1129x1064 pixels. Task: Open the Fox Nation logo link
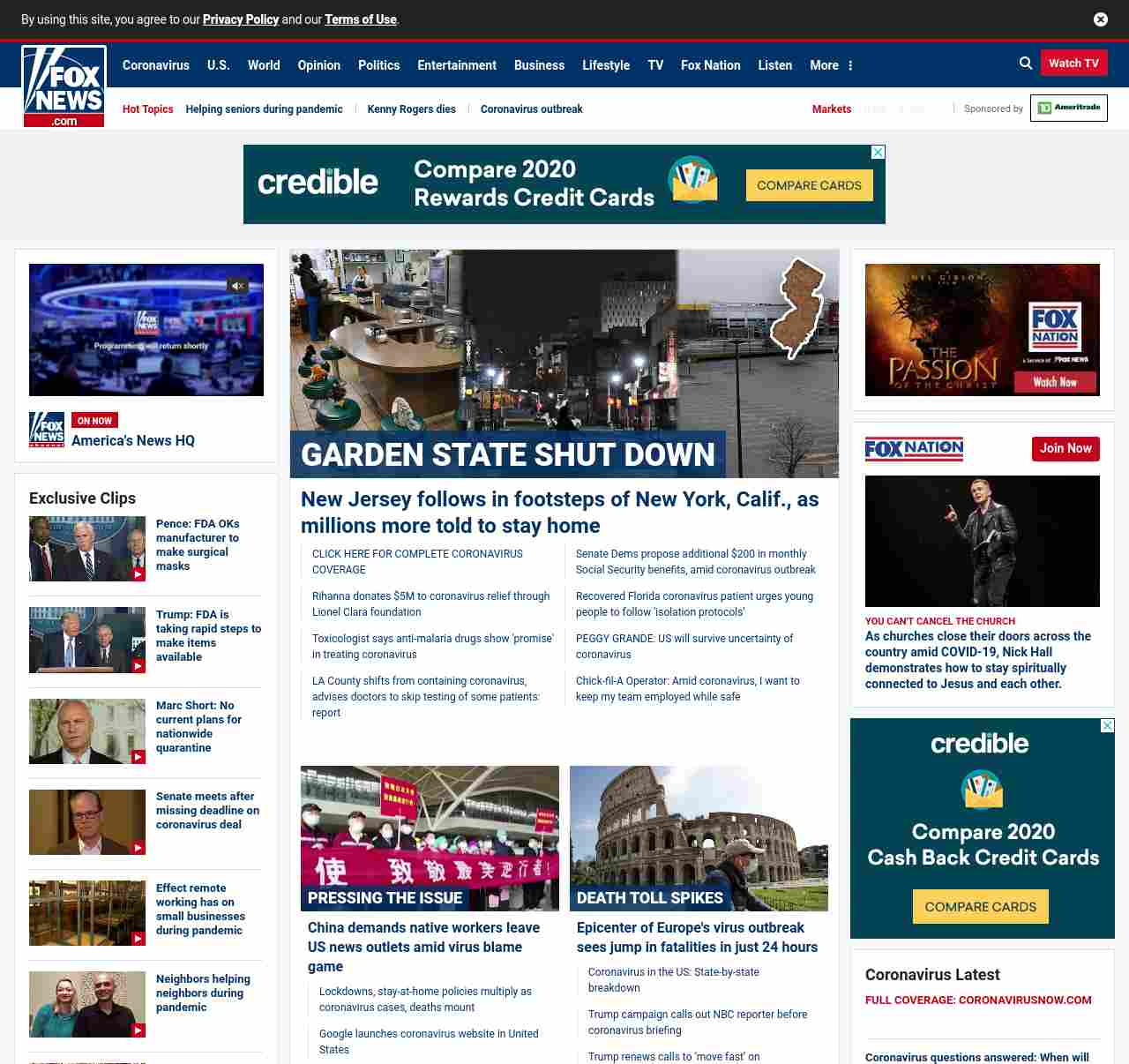coord(914,449)
